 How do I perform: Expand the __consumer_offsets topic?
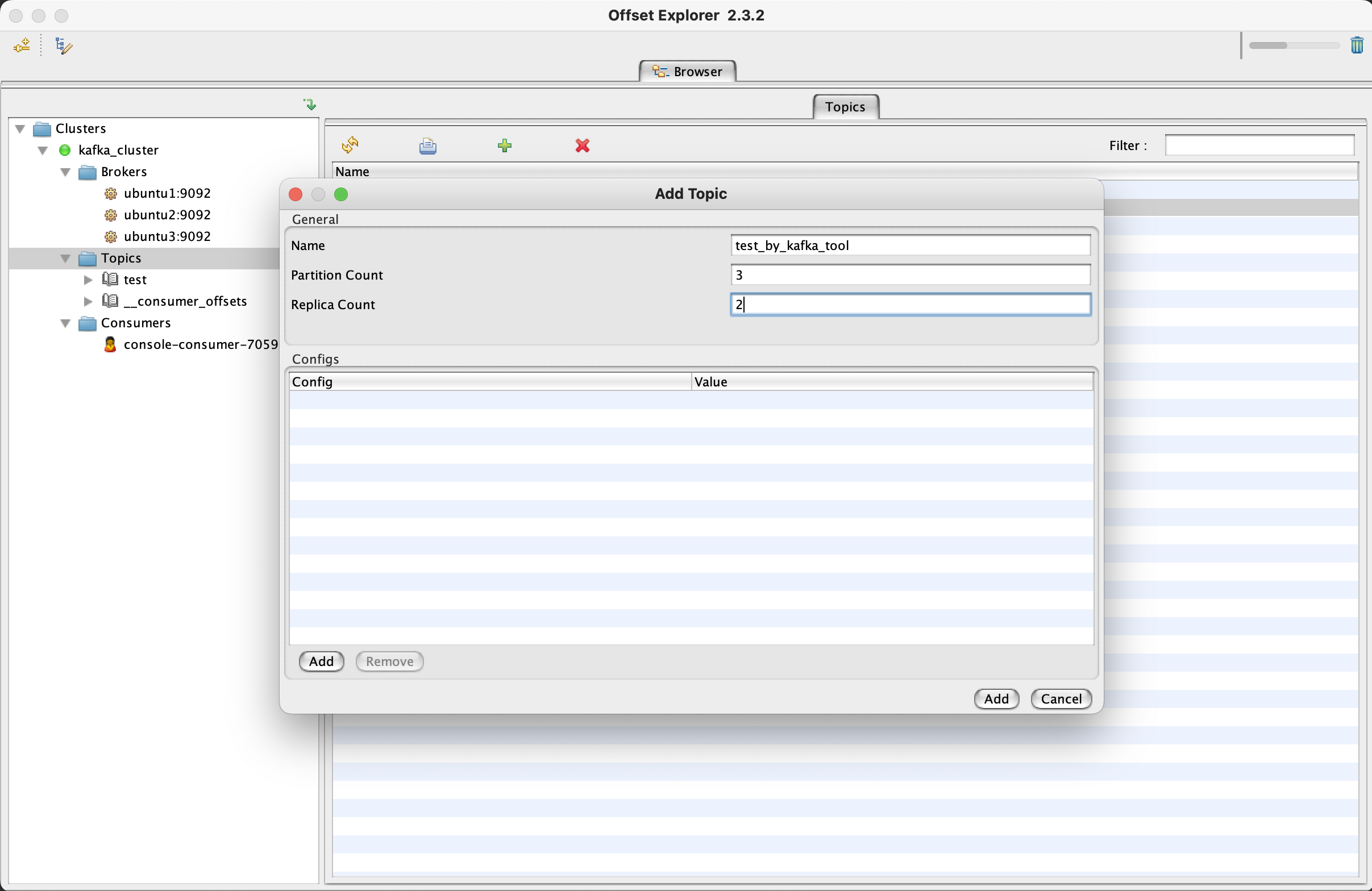coord(88,301)
